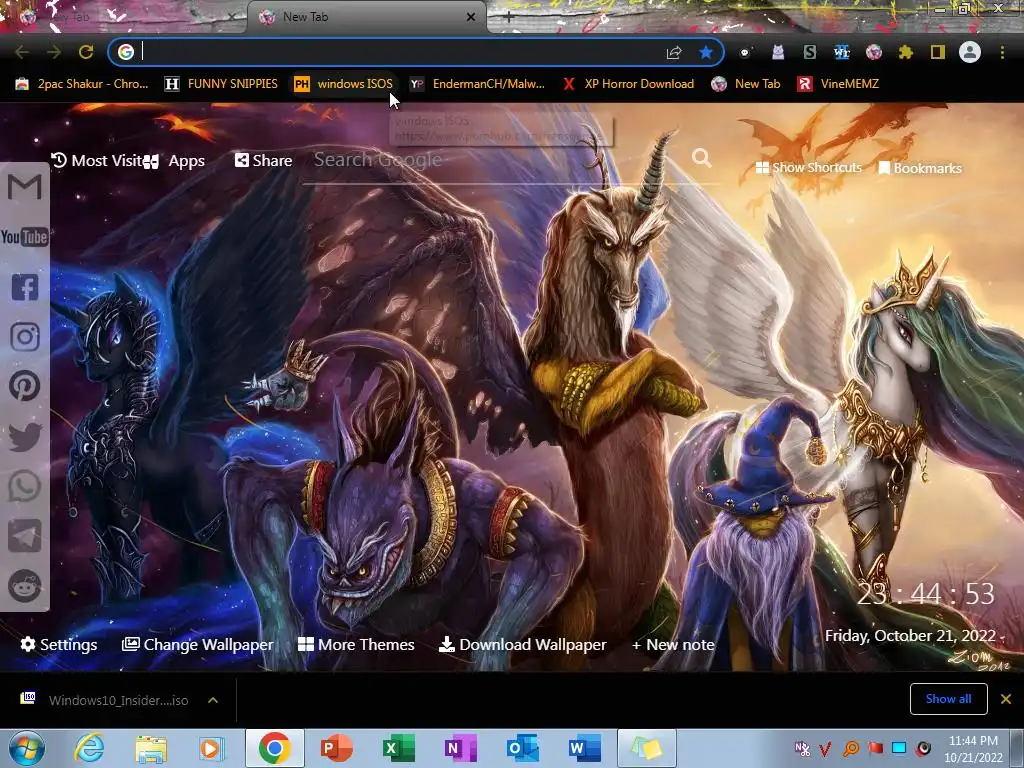Open the YouTube sidebar shortcut
The width and height of the screenshot is (1024, 768).
[25, 236]
